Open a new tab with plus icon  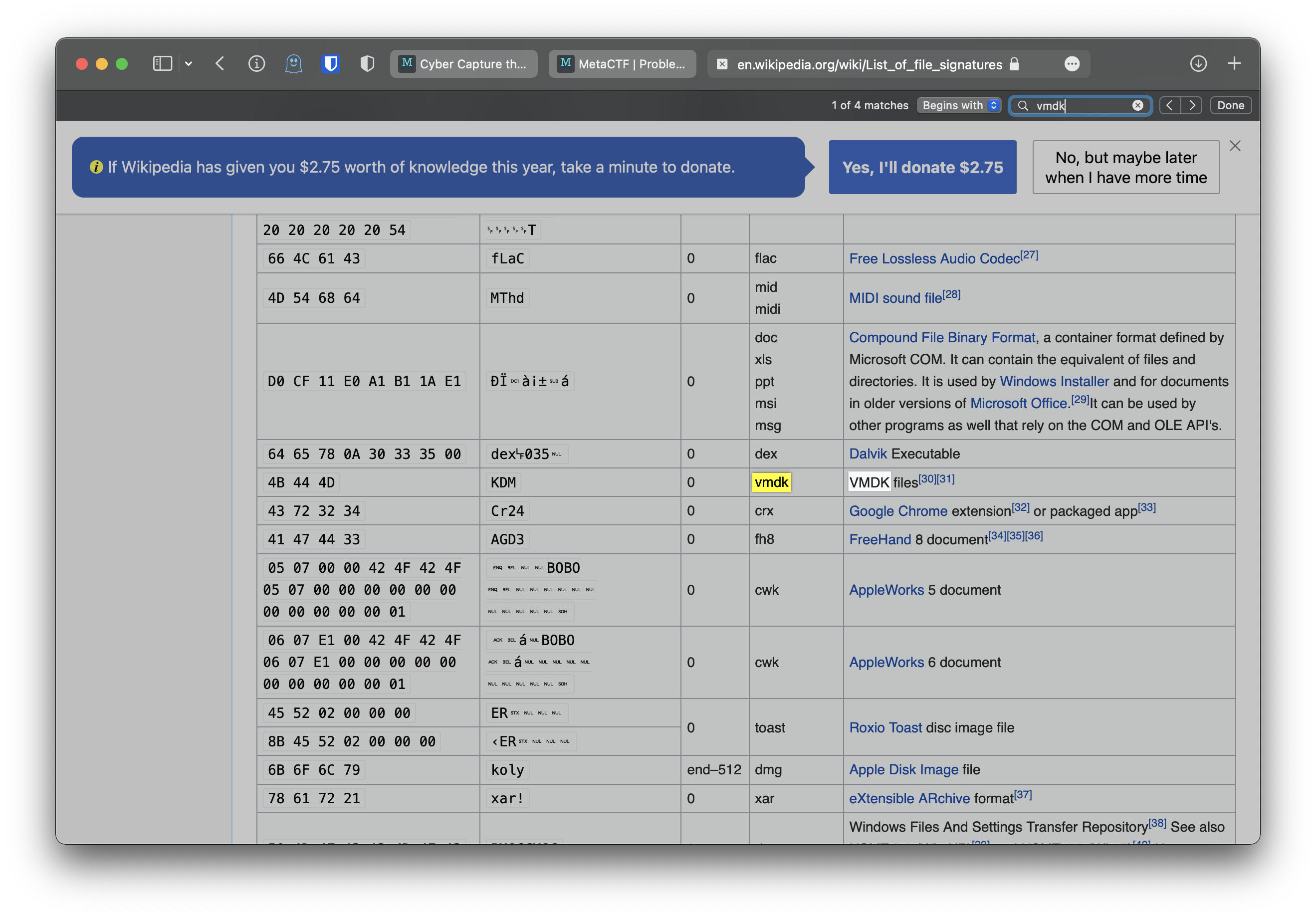coord(1234,64)
